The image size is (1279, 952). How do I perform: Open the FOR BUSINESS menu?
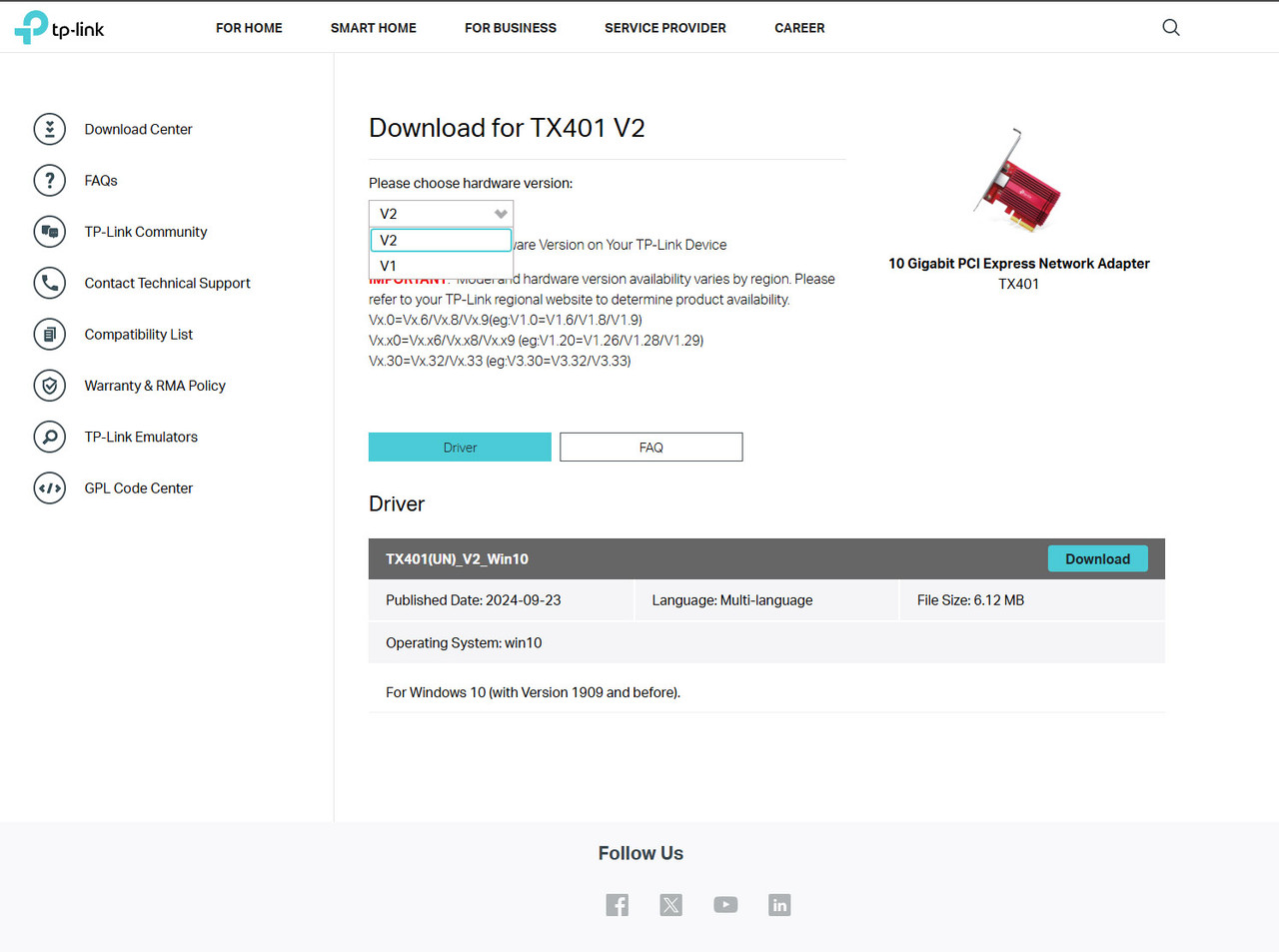(x=511, y=28)
